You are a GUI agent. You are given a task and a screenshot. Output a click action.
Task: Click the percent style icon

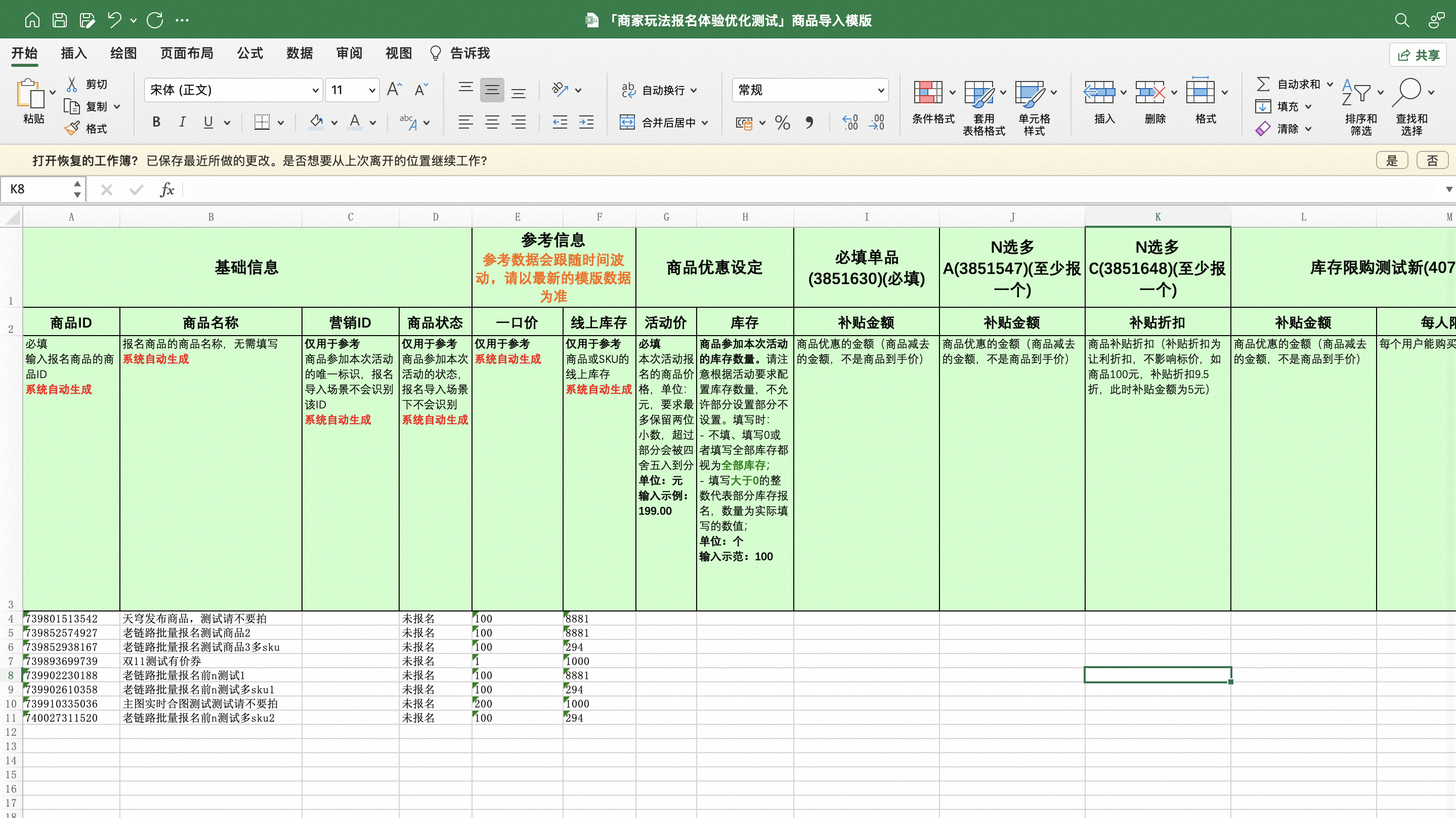click(782, 122)
